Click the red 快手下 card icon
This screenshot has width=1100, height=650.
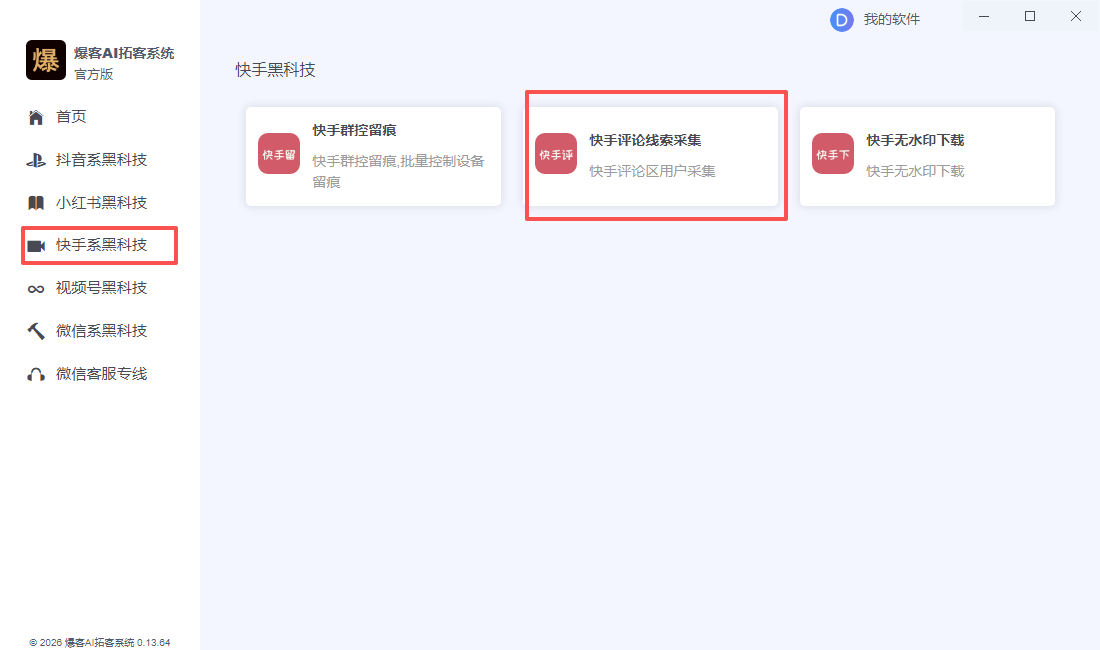(x=833, y=154)
